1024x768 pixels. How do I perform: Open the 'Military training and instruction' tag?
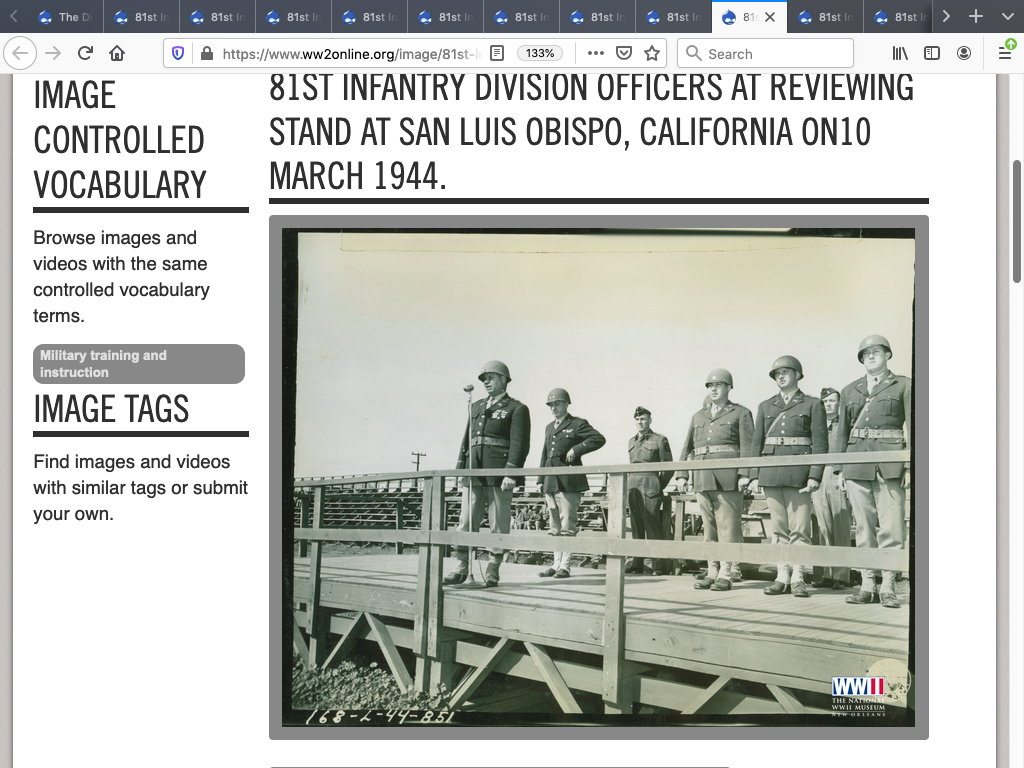tap(139, 364)
